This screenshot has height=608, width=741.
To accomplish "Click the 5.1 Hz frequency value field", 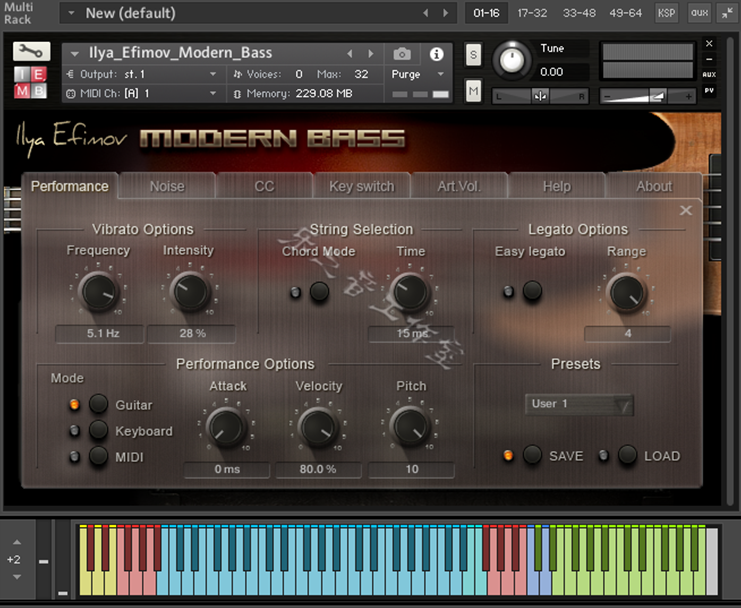I will (x=99, y=334).
